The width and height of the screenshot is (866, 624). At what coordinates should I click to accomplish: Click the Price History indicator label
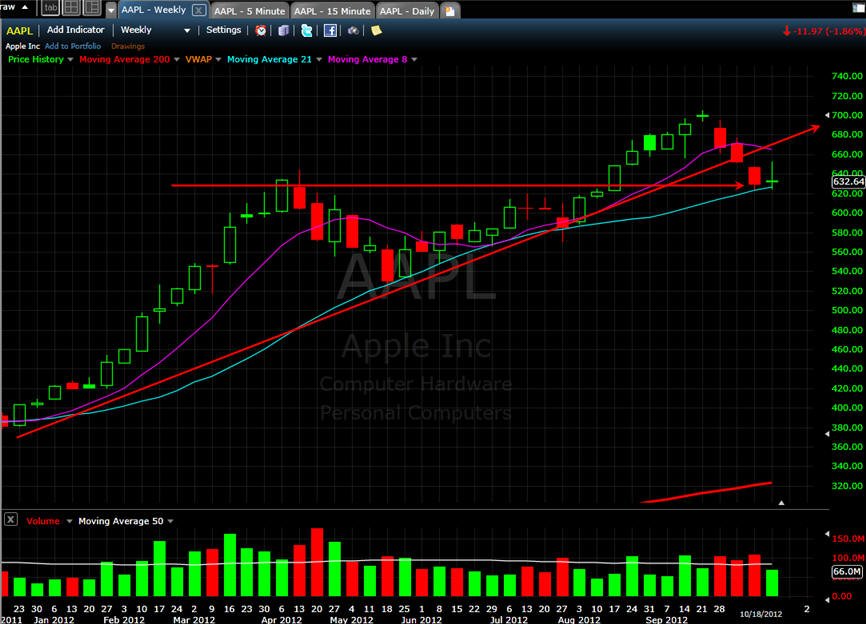tap(36, 59)
